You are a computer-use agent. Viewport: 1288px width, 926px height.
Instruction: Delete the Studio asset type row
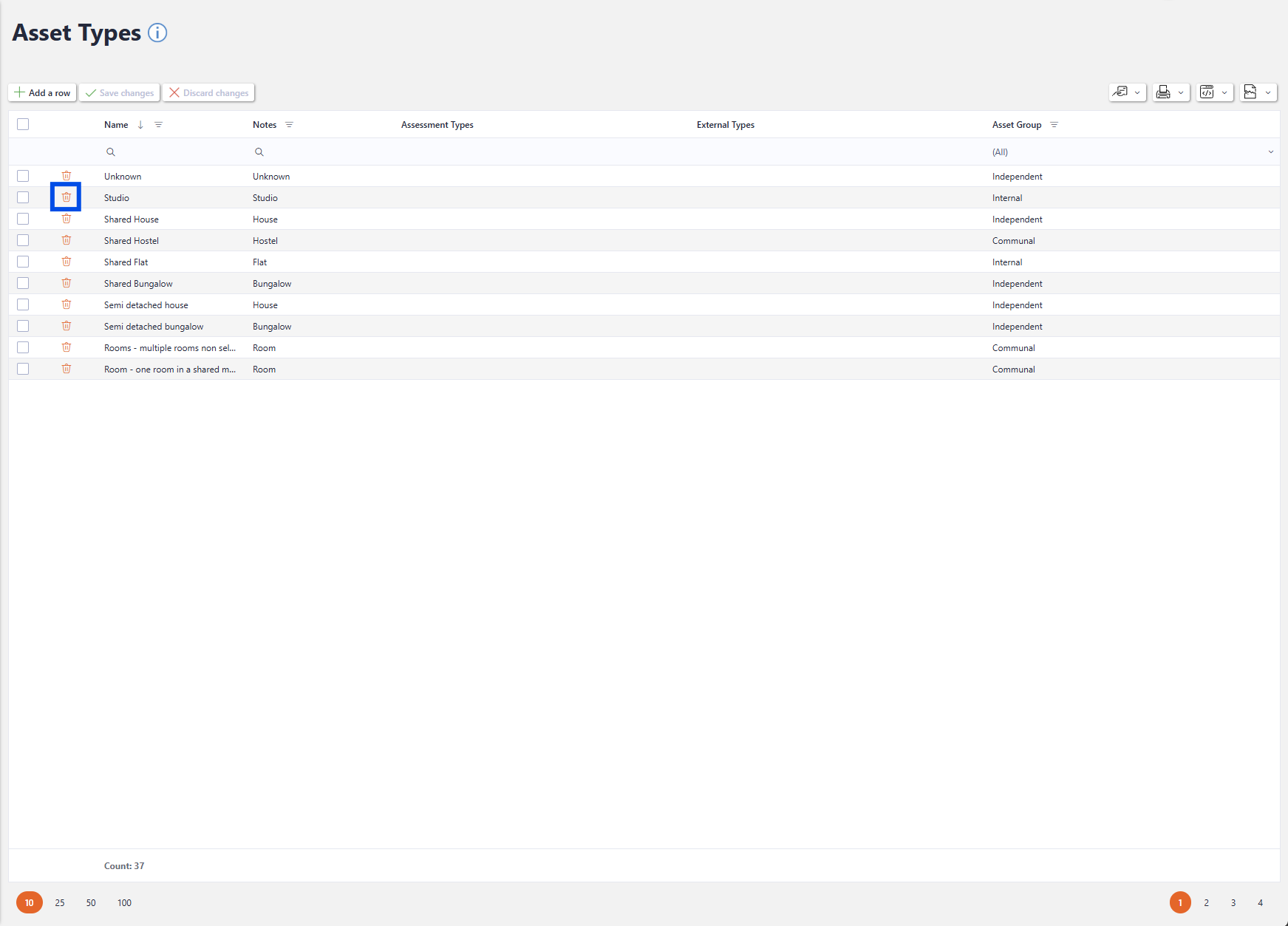coord(67,197)
